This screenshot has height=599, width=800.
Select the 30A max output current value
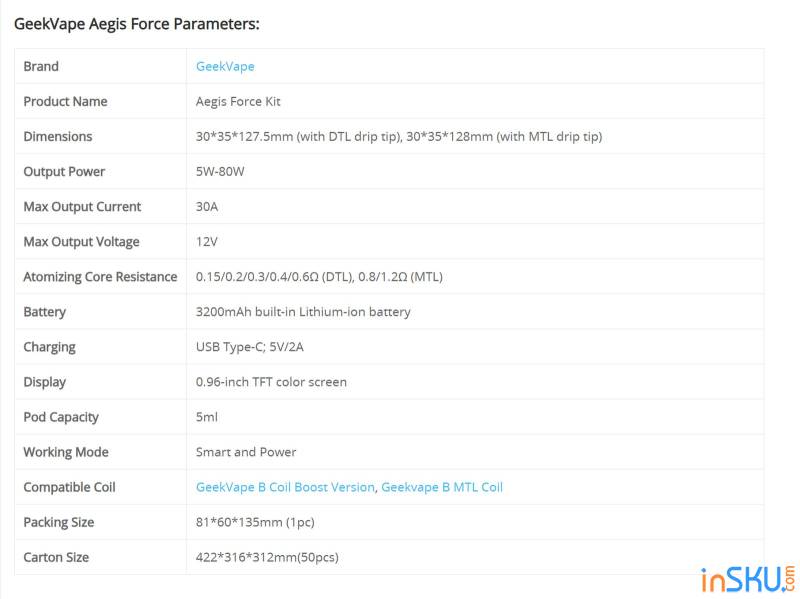click(207, 206)
